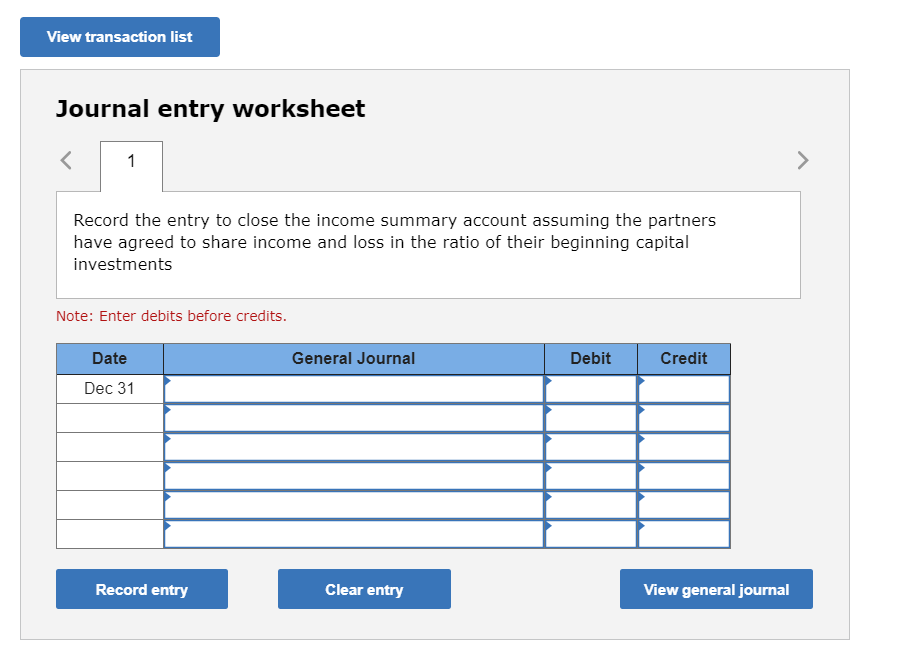This screenshot has width=917, height=649.
Task: Open the account dropdown in the fifth row
Action: point(169,499)
